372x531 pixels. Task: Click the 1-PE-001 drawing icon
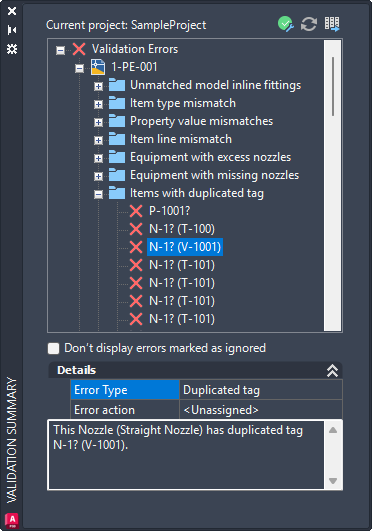point(98,67)
